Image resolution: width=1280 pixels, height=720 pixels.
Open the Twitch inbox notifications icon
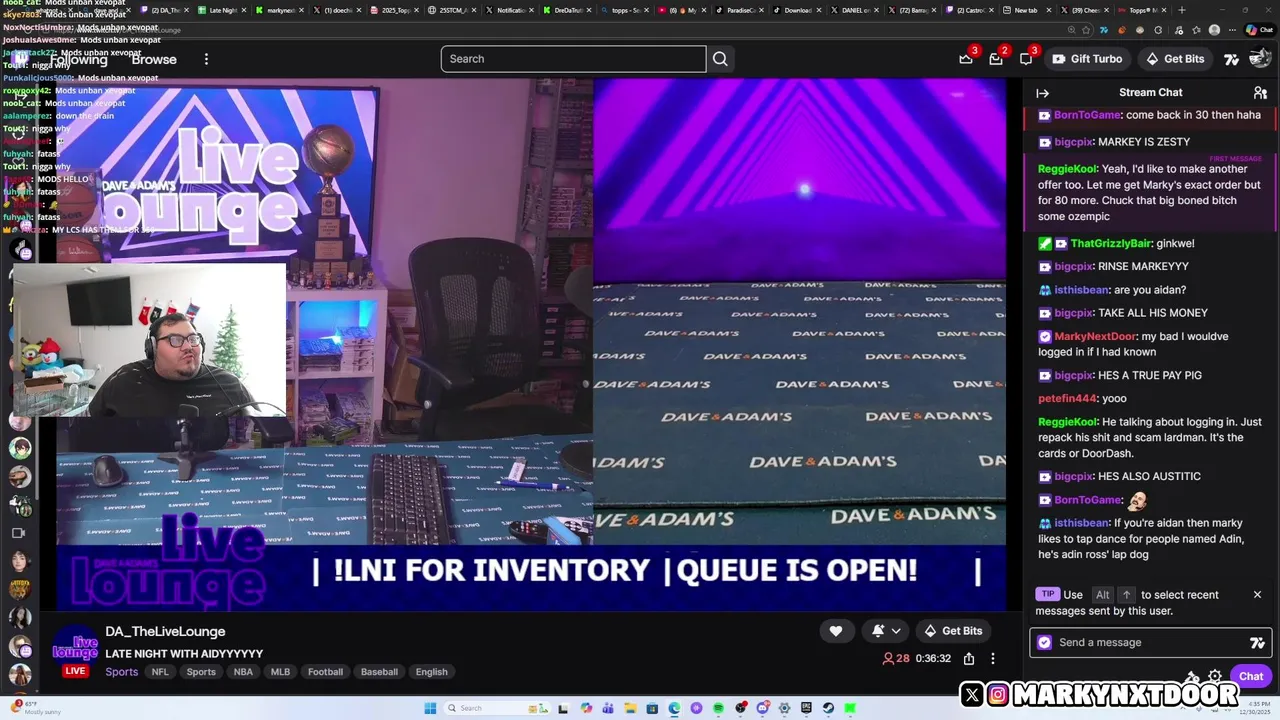coord(996,59)
